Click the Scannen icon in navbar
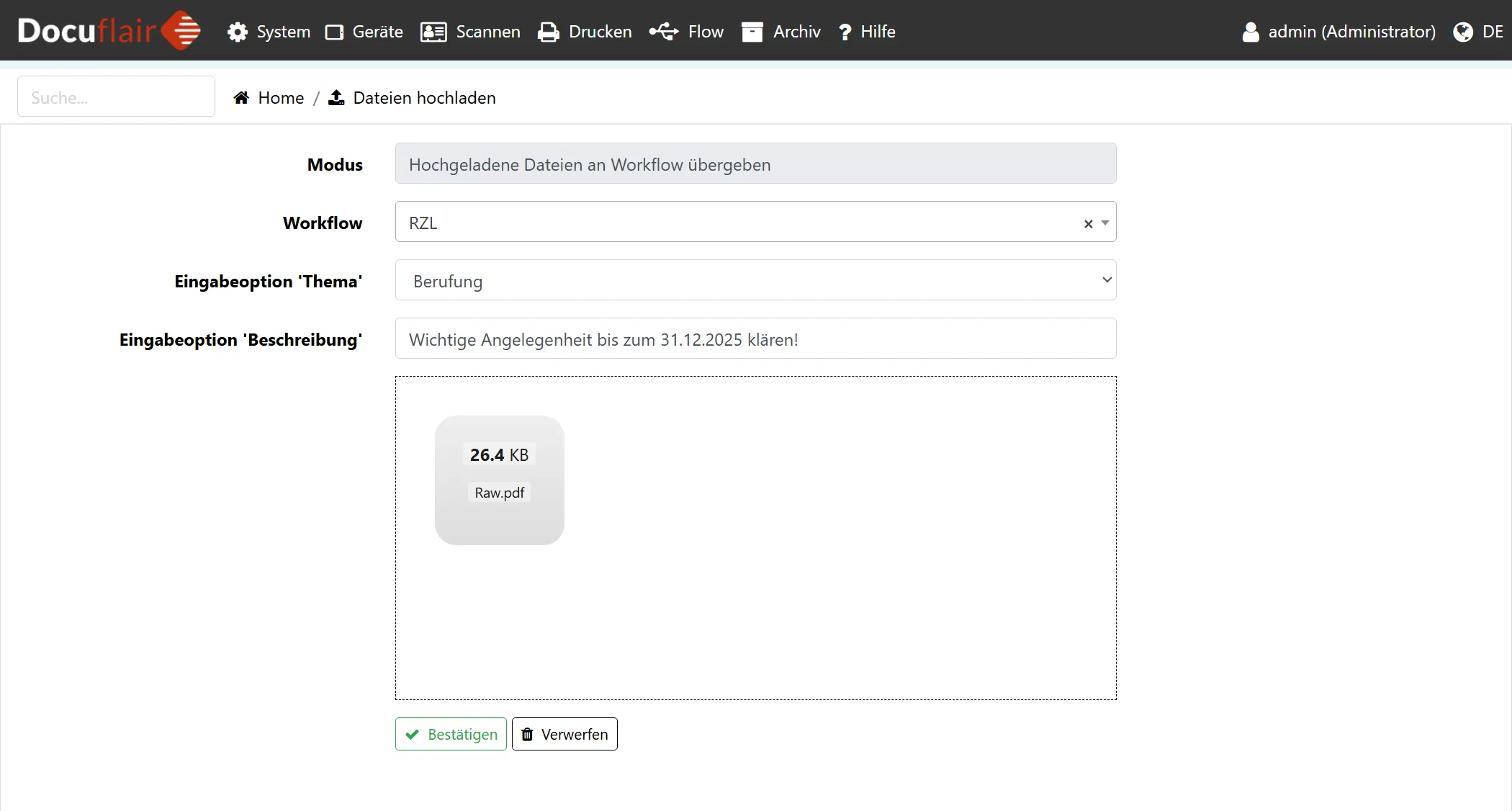The height and width of the screenshot is (811, 1512). 433,32
